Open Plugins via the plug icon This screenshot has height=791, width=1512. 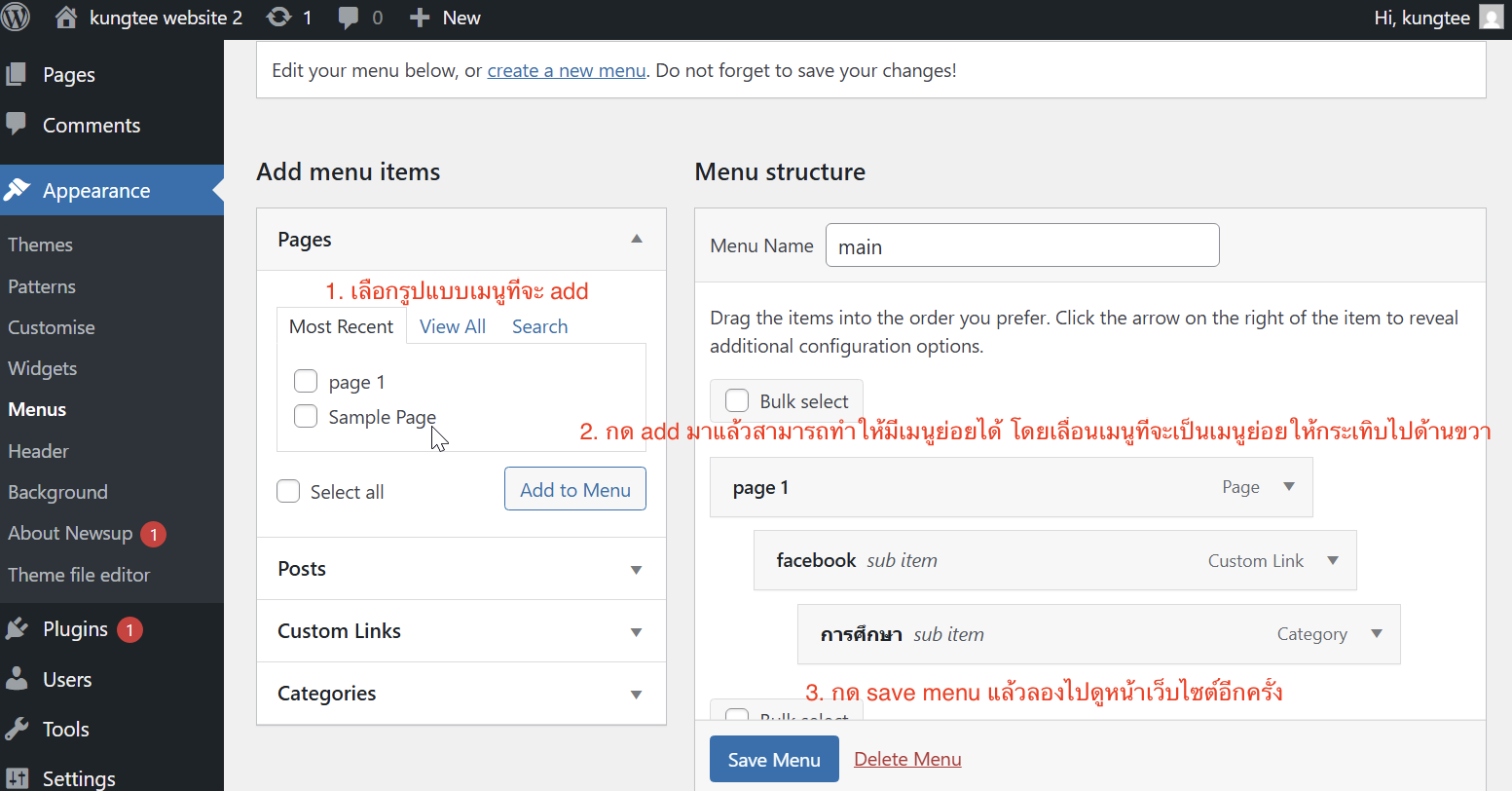click(17, 629)
